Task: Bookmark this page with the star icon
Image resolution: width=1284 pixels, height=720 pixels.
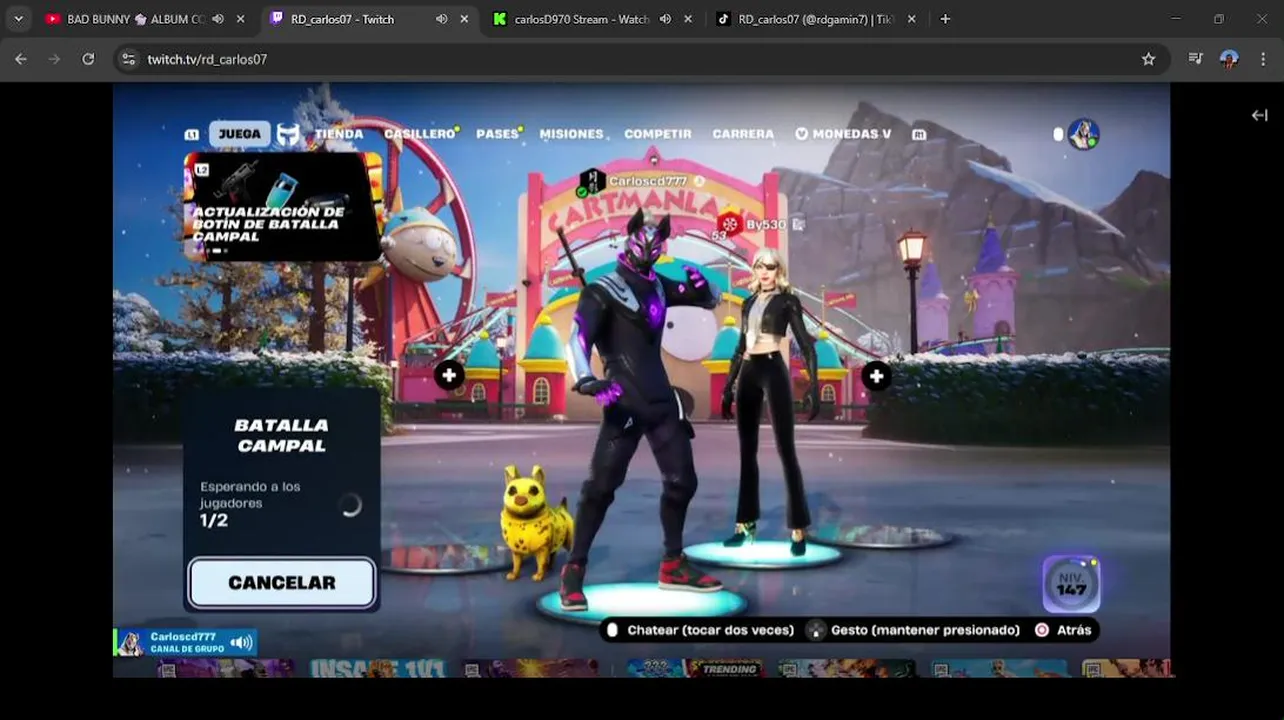Action: click(1148, 59)
